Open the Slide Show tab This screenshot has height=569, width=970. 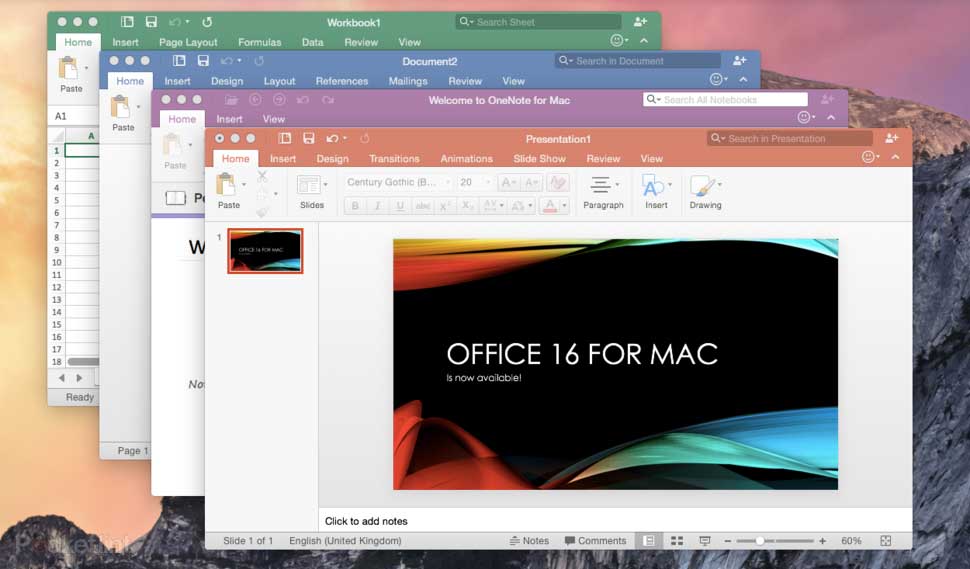click(539, 159)
